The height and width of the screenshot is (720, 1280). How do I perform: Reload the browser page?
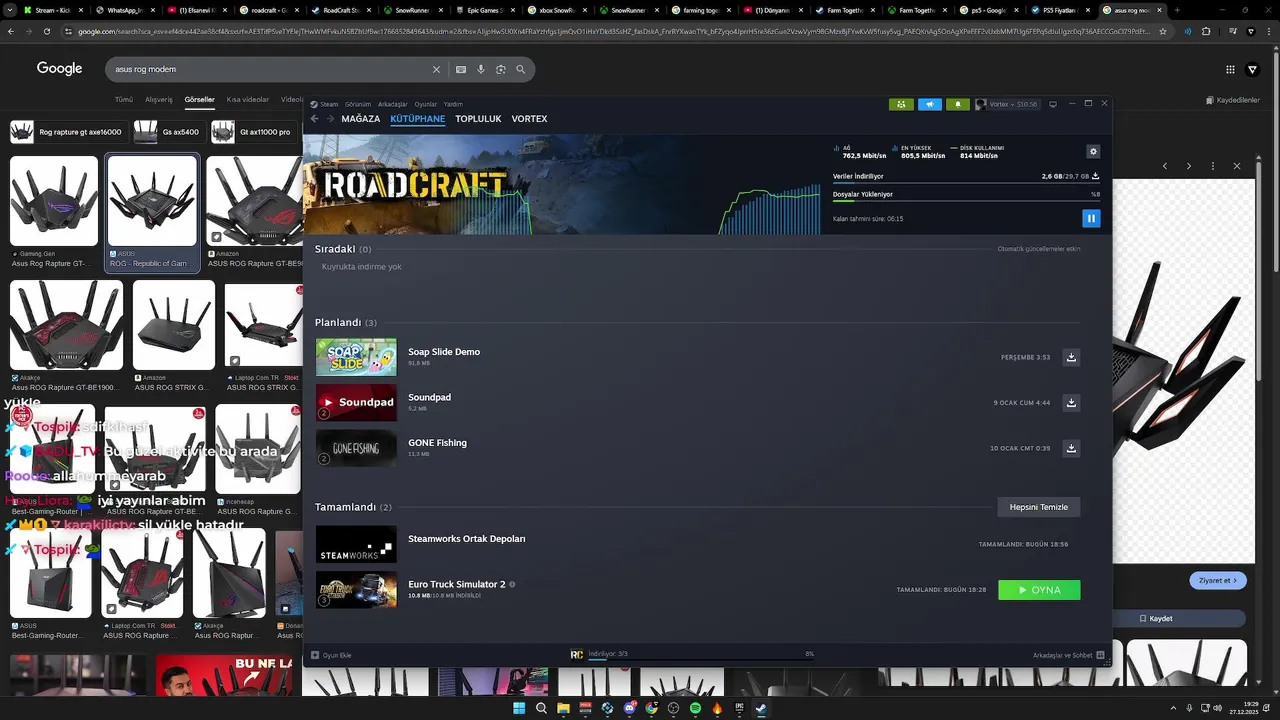click(47, 31)
